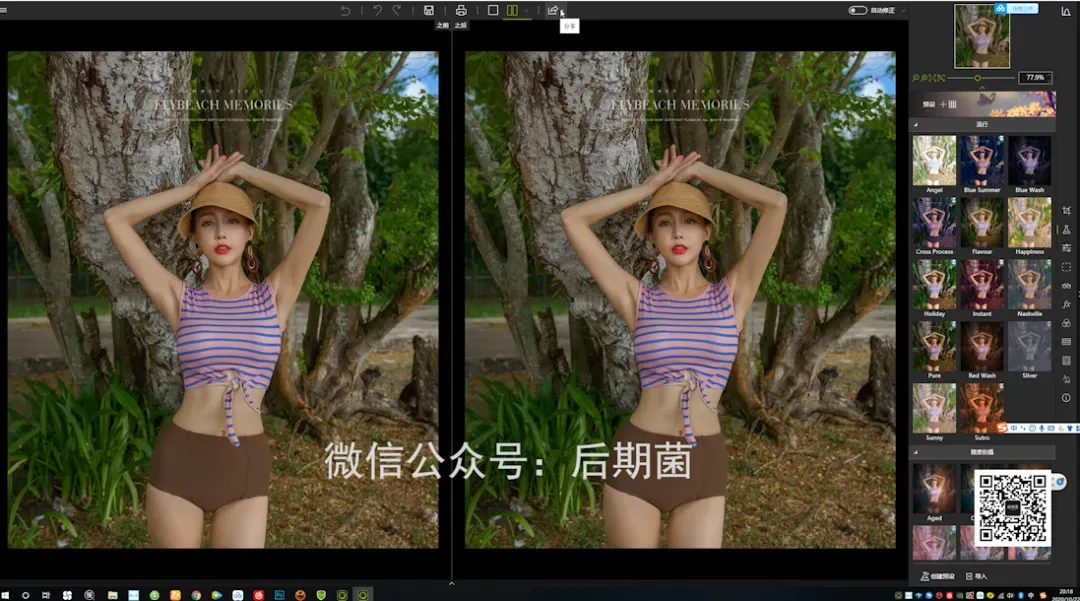Click the revert to original arrow icon

point(346,10)
